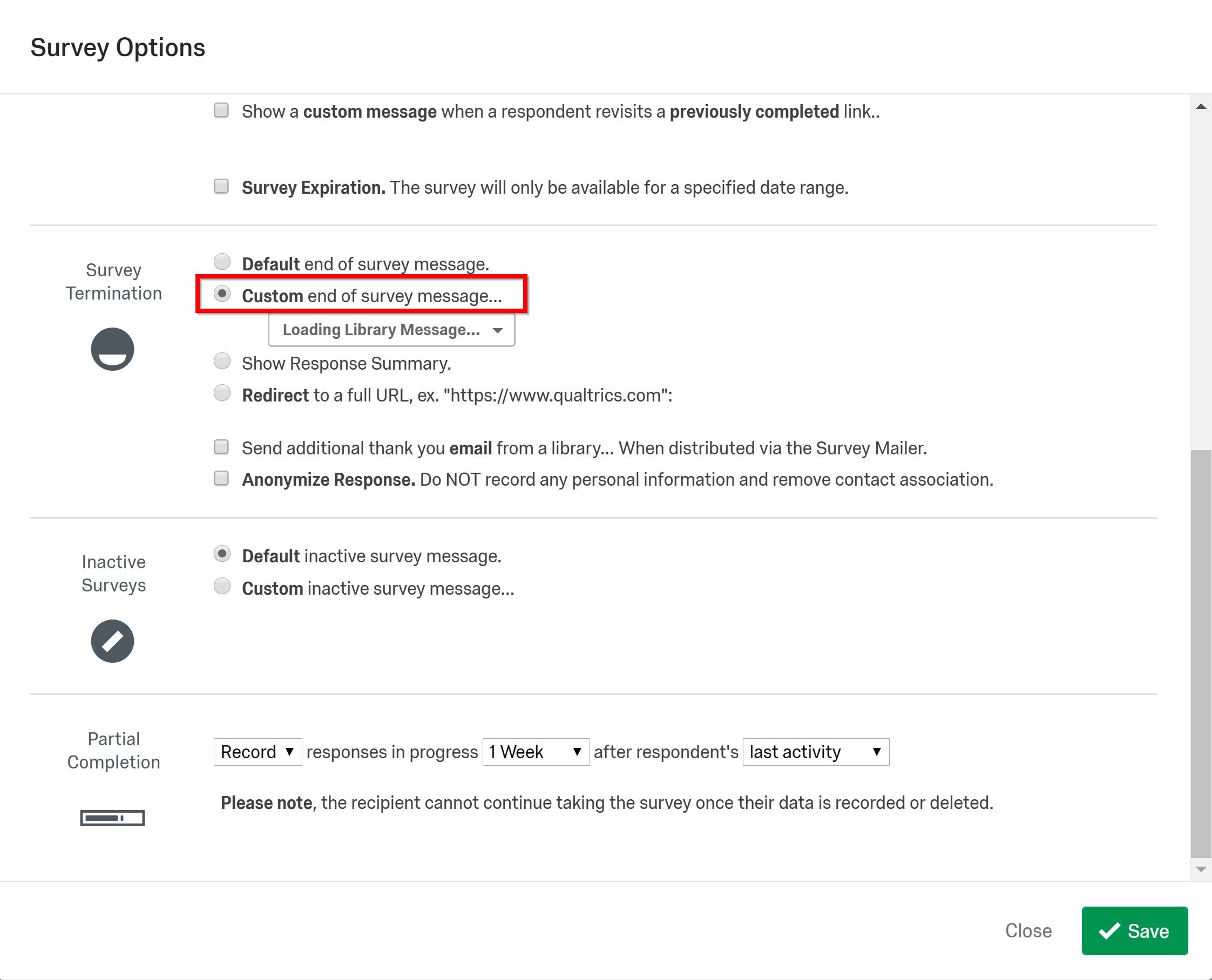Click the Inactive Surveys pencil icon
This screenshot has height=980, width=1212.
[112, 641]
